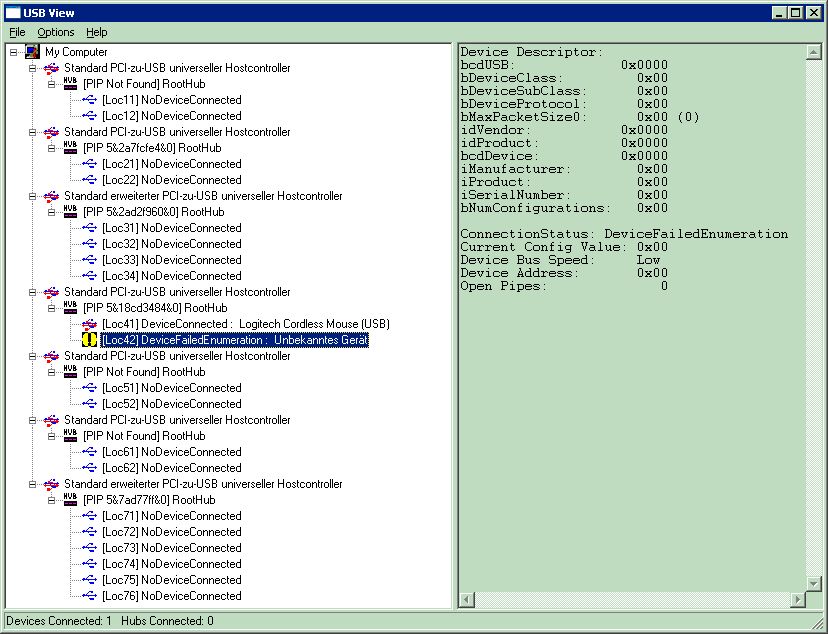Click the 'Open Pipes: 0' line
The height and width of the screenshot is (634, 828).
pos(564,286)
